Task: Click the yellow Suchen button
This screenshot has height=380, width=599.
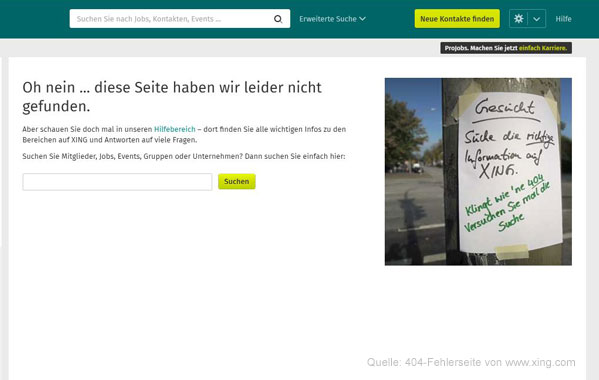Action: [x=236, y=181]
